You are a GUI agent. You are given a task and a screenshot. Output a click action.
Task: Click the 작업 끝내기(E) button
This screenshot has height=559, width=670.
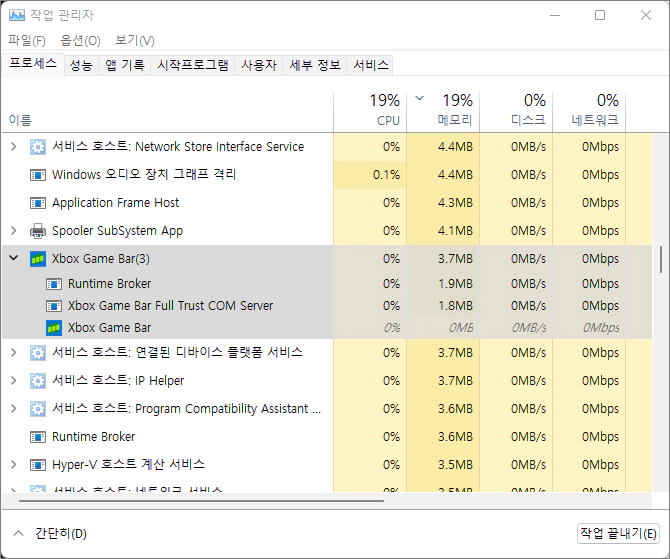(x=618, y=534)
